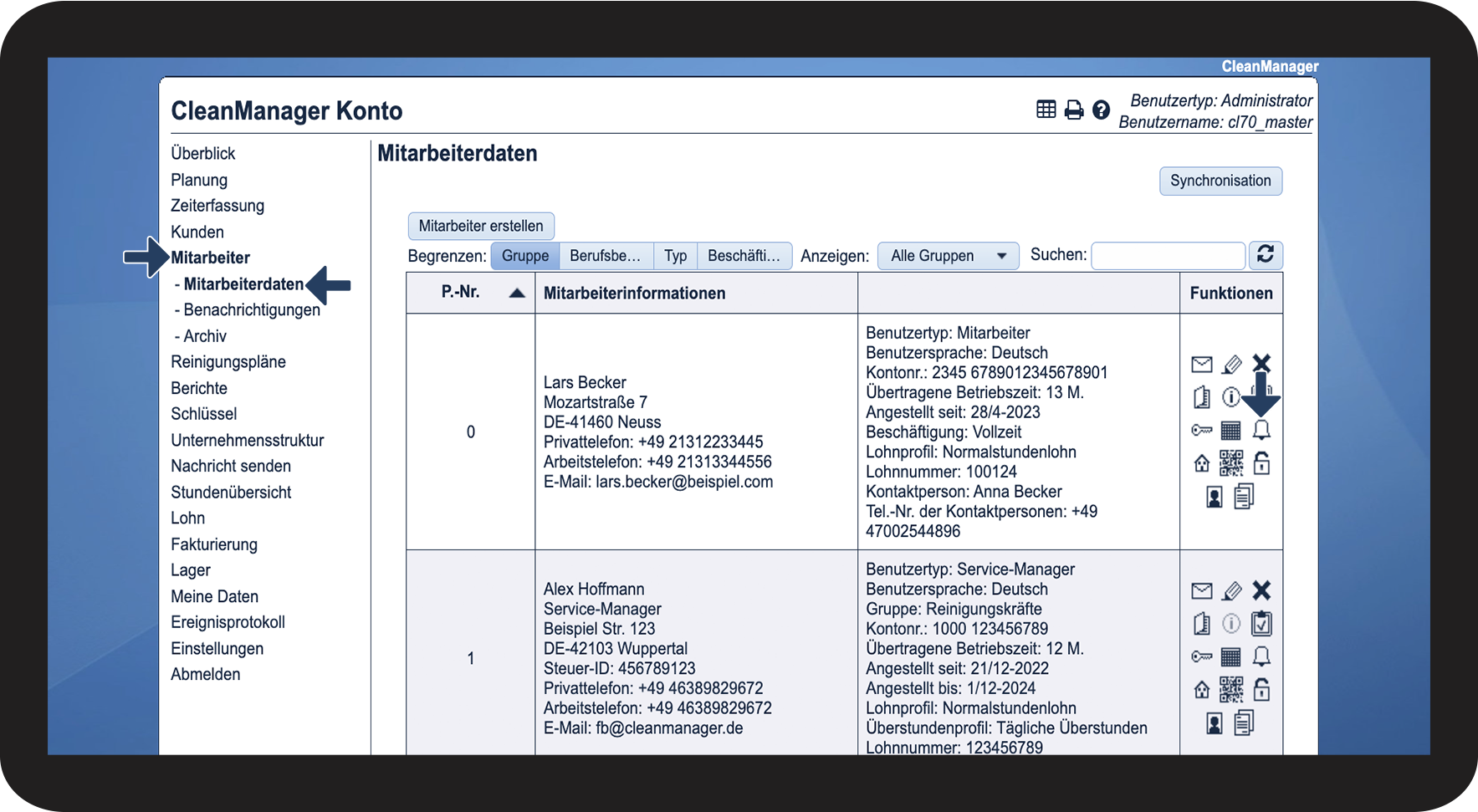Click the padlock icon for Alex Hoffmann
The height and width of the screenshot is (812, 1478).
click(1261, 689)
